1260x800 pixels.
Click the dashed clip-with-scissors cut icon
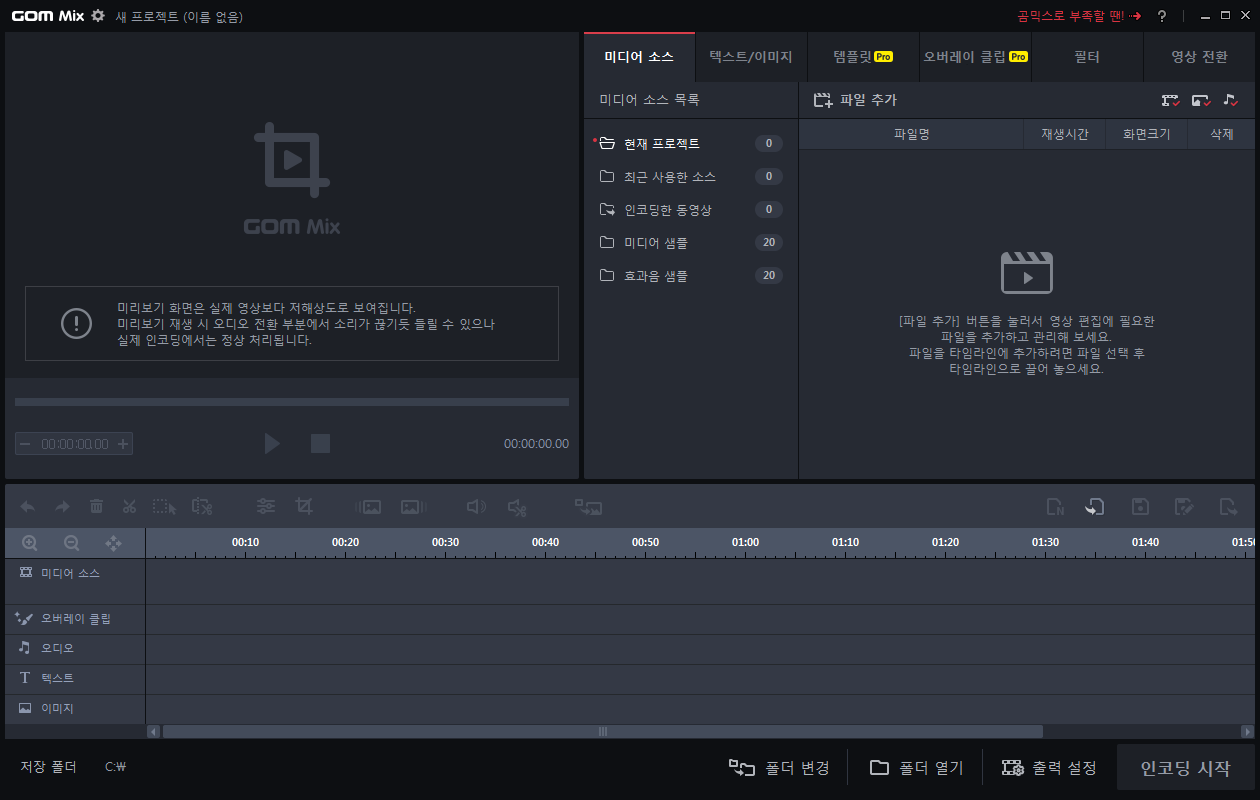pyautogui.click(x=202, y=507)
